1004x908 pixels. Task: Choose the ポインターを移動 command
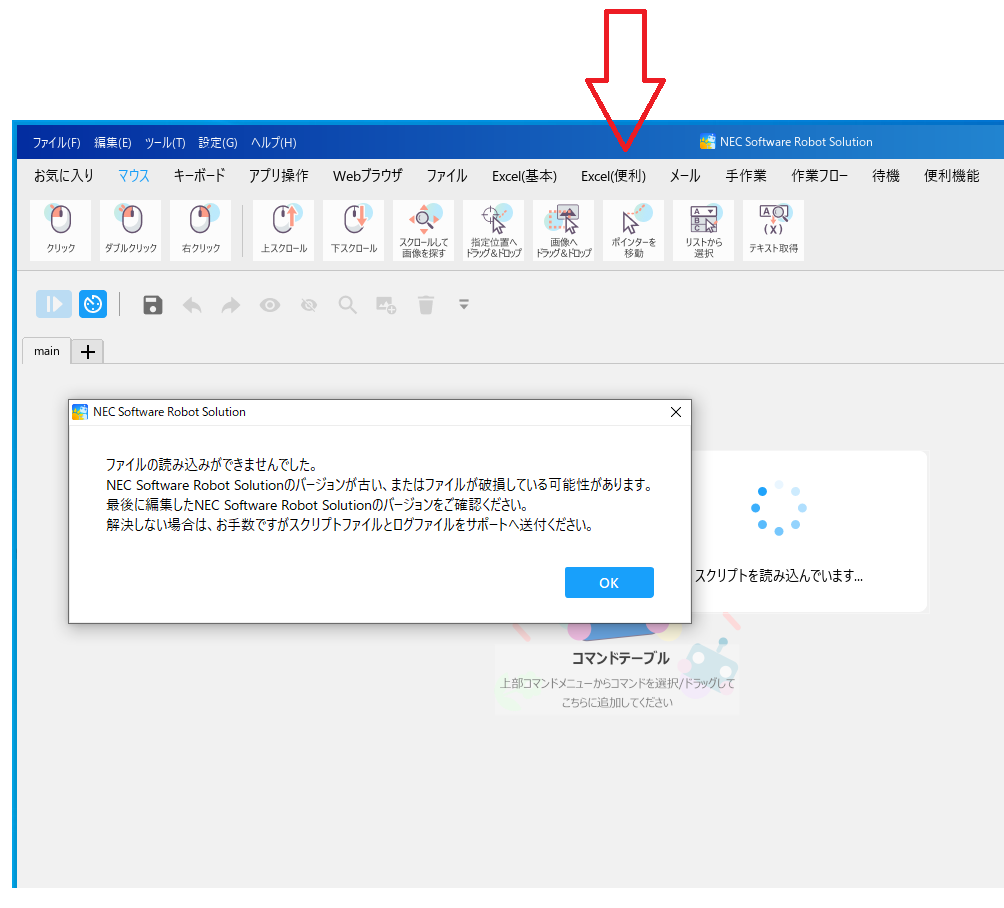click(x=633, y=230)
